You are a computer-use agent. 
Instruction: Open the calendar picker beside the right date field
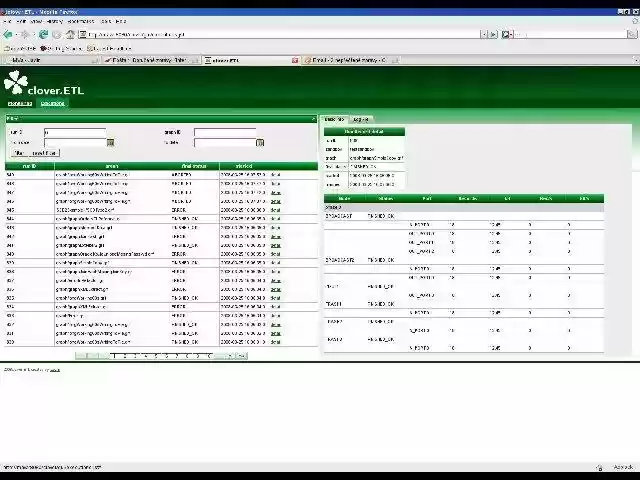tap(260, 143)
